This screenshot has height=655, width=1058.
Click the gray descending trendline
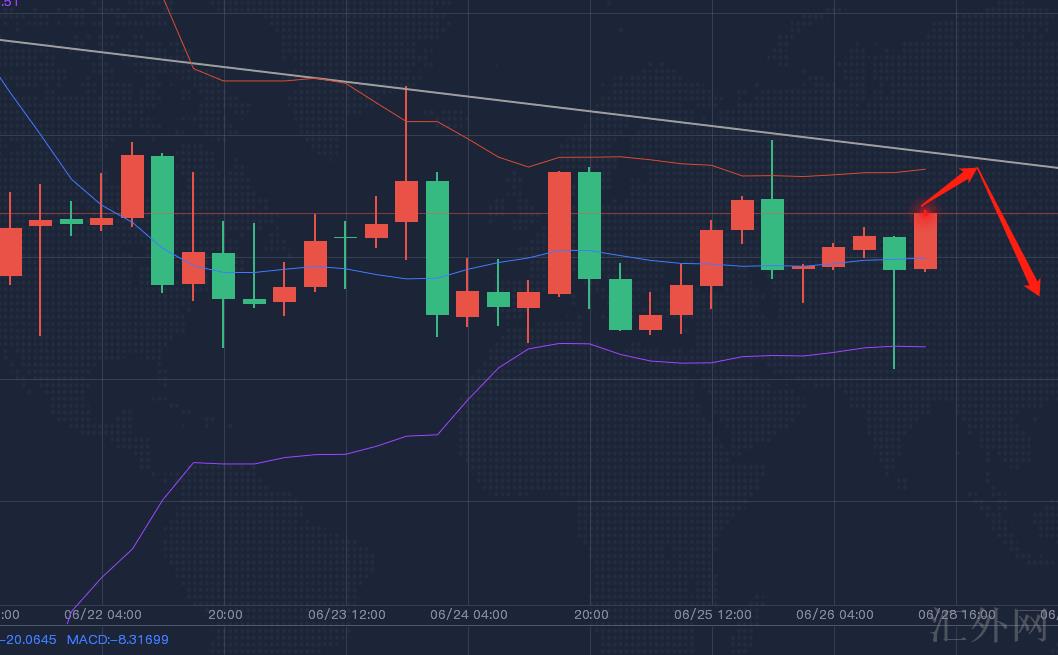(x=529, y=103)
